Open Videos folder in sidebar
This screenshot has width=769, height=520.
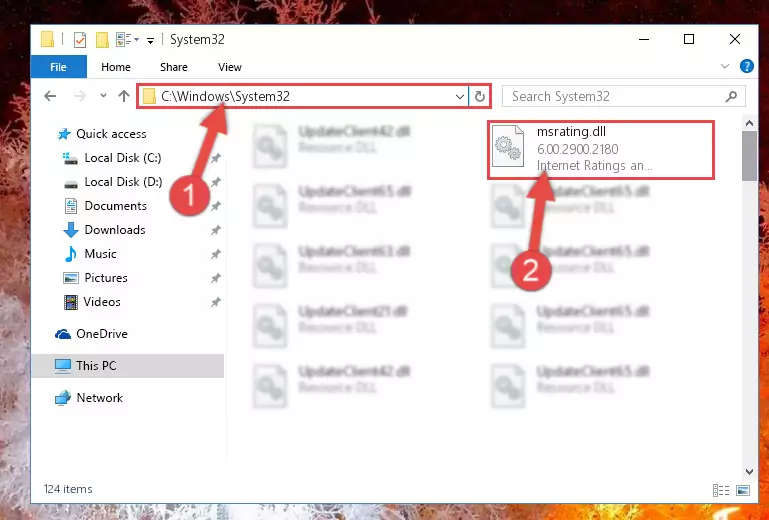102,302
